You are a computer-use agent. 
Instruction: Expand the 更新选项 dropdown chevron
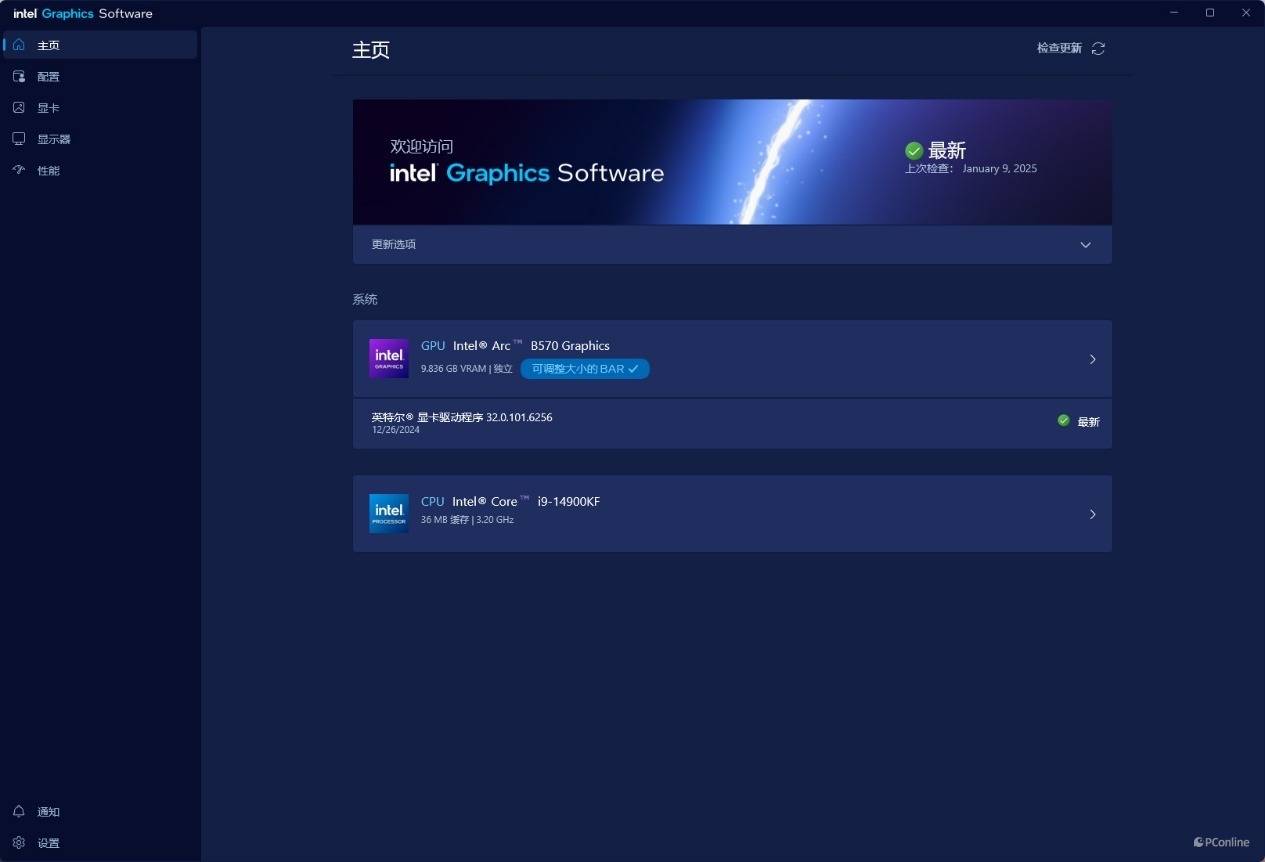click(x=1085, y=245)
